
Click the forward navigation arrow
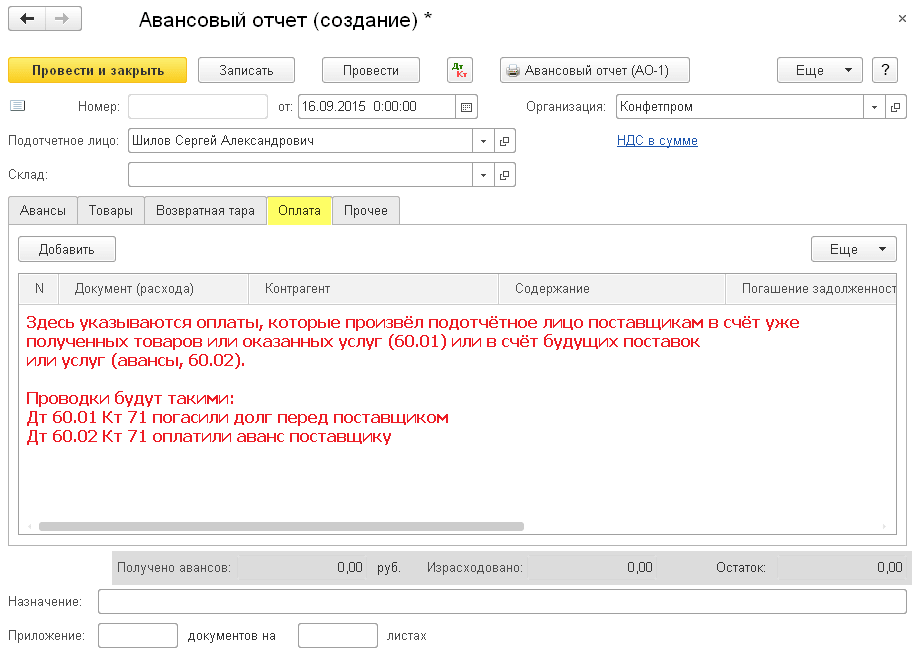point(63,20)
